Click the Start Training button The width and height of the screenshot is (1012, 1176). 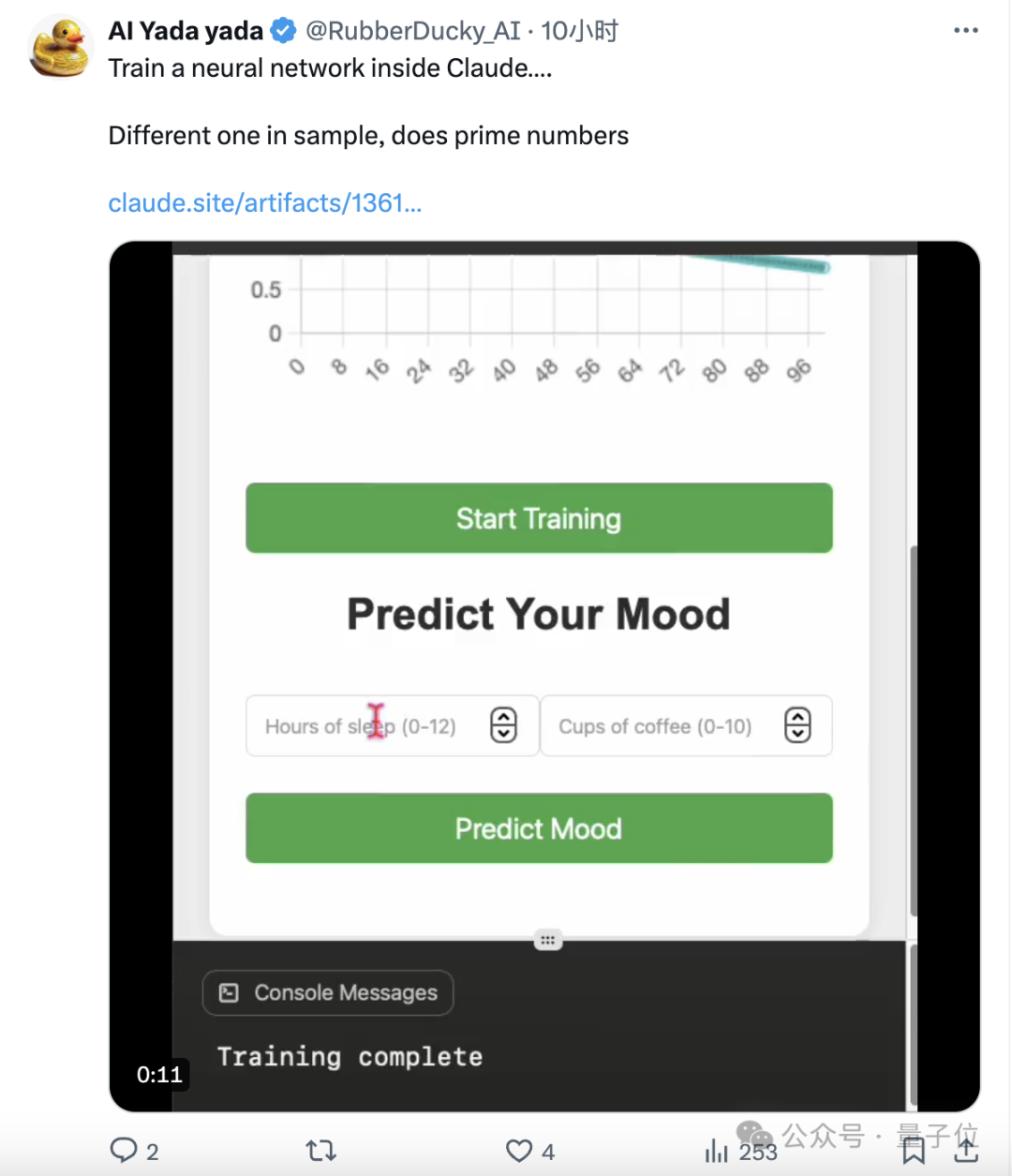pos(539,518)
